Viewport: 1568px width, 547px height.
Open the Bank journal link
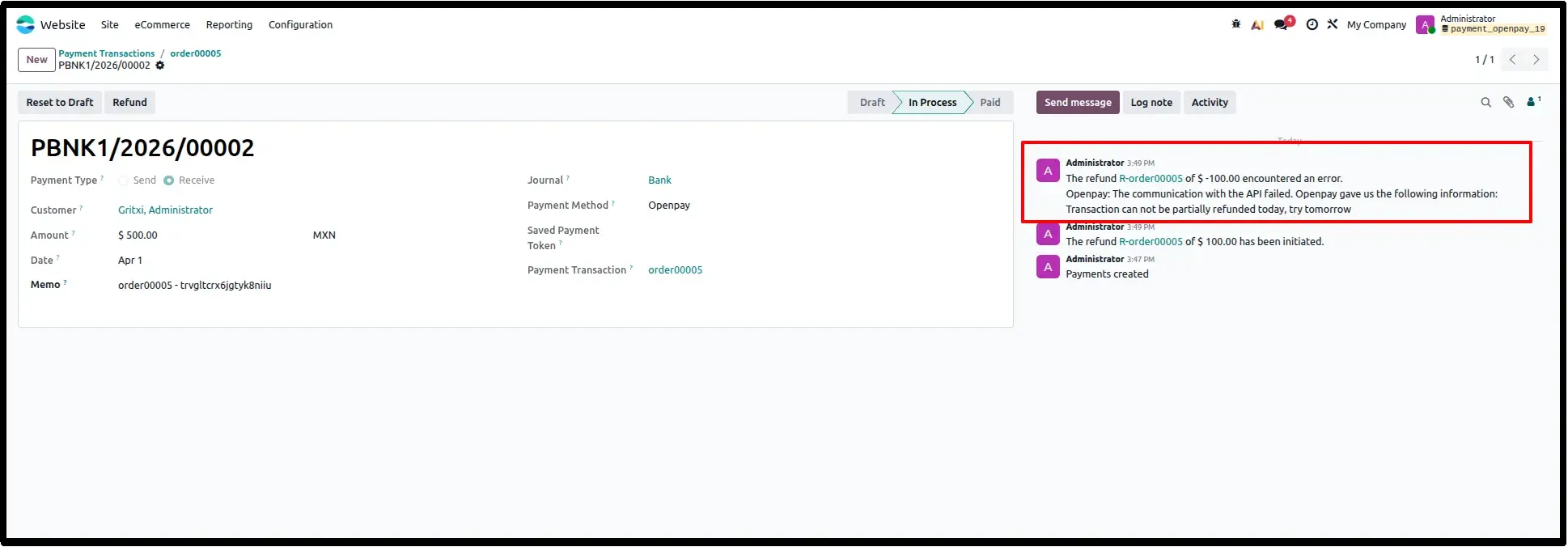point(659,180)
